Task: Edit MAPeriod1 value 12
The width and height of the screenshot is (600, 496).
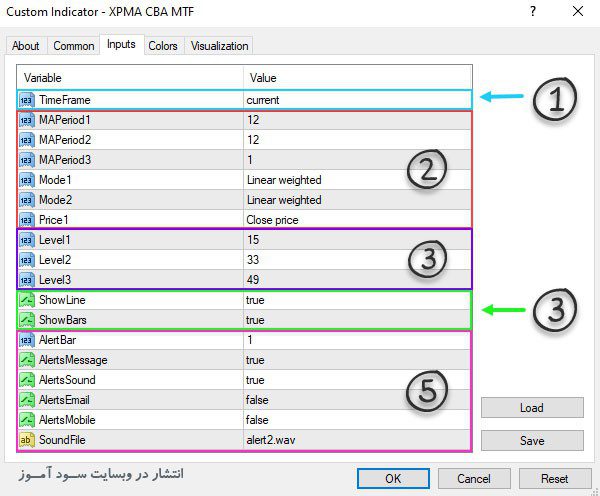Action: pos(357,120)
